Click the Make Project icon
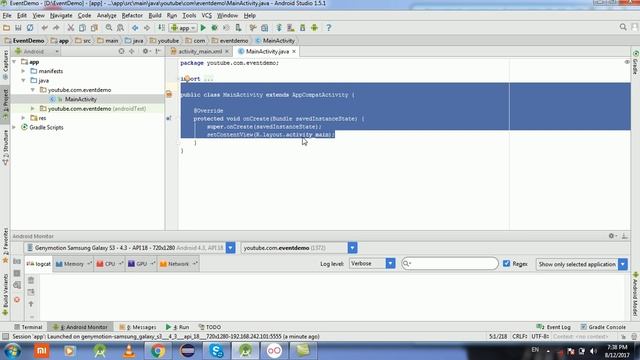The height and width of the screenshot is (360, 640). [x=161, y=28]
